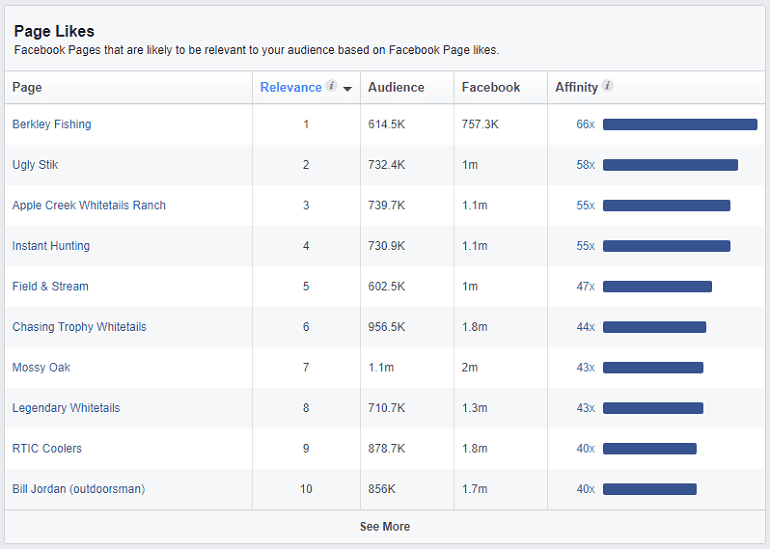The image size is (770, 549).
Task: Click Ugly Stik audience value 732.4K
Action: pyautogui.click(x=386, y=165)
